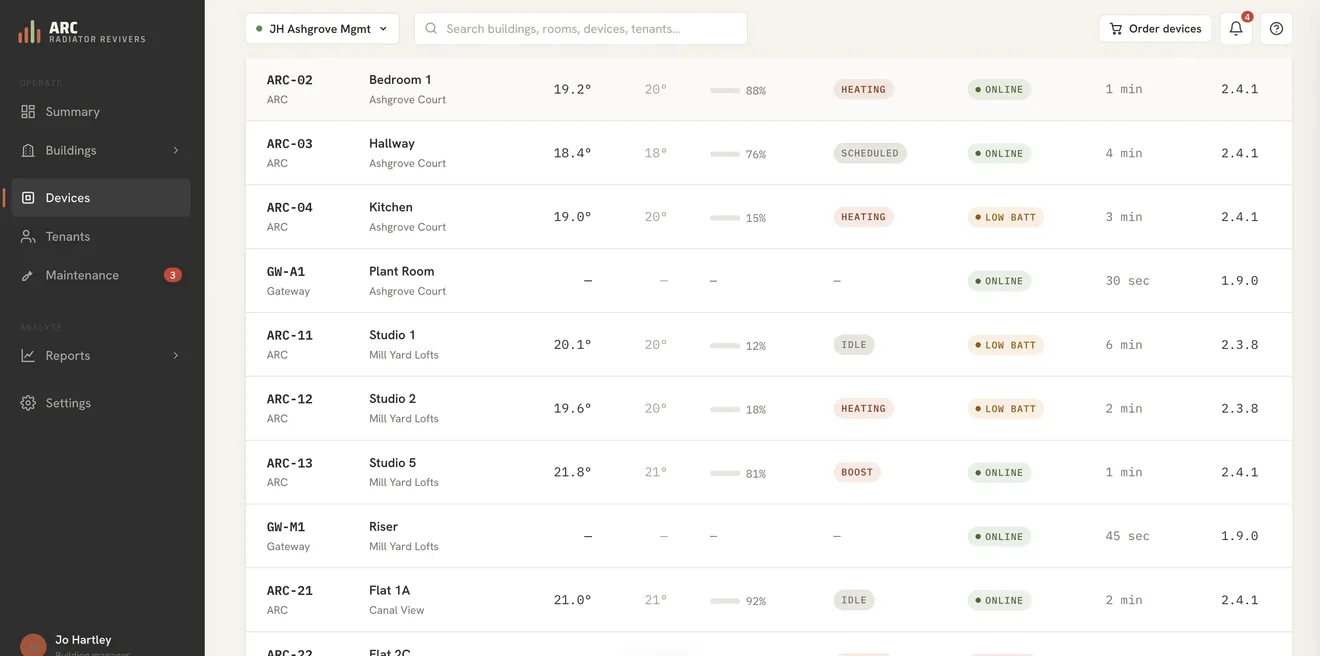Viewport: 1320px width, 656px height.
Task: Click the HEATING badge in ARC-02 row
Action: (863, 89)
